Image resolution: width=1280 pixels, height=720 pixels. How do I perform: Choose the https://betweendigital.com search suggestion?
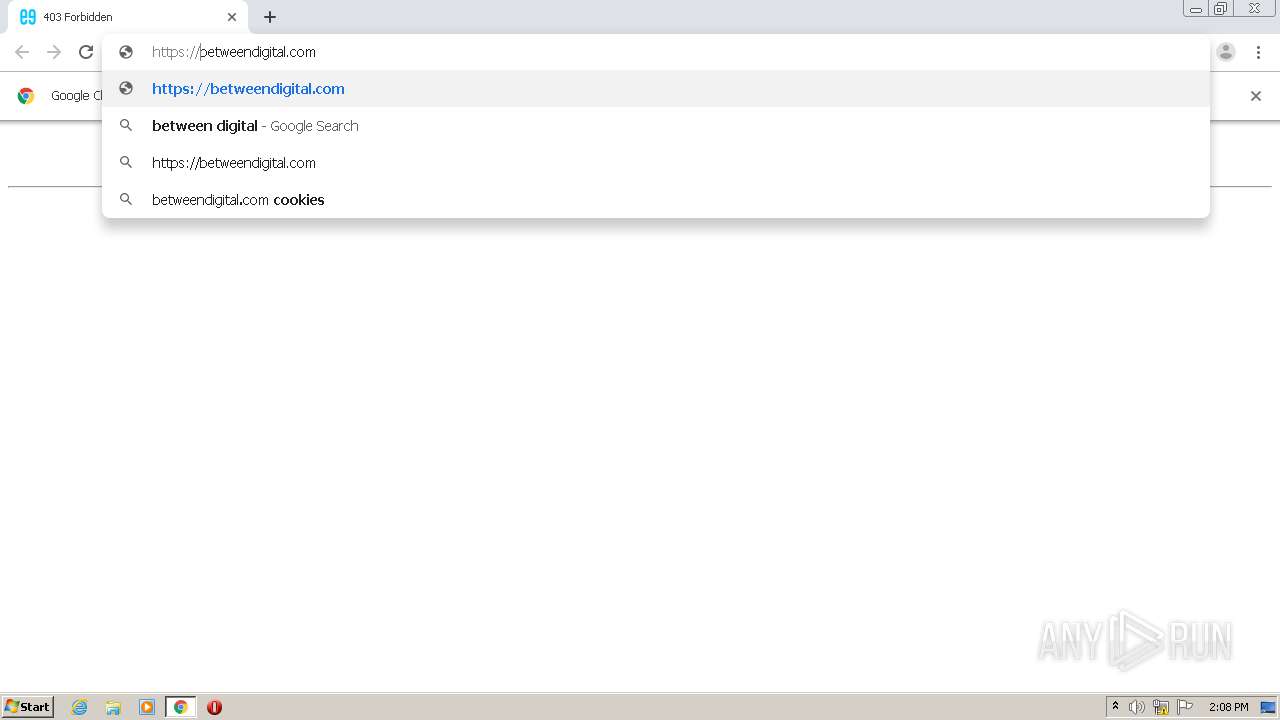(656, 163)
